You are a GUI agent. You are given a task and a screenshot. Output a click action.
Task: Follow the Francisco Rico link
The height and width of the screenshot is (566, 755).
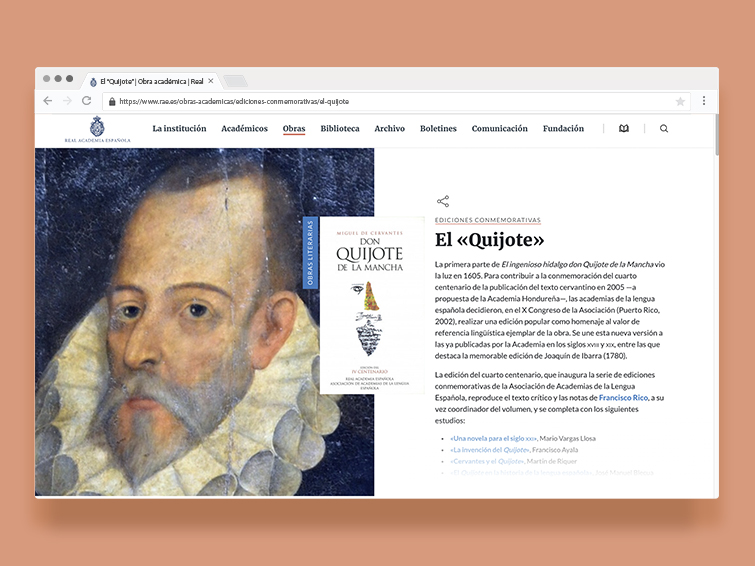[623, 397]
